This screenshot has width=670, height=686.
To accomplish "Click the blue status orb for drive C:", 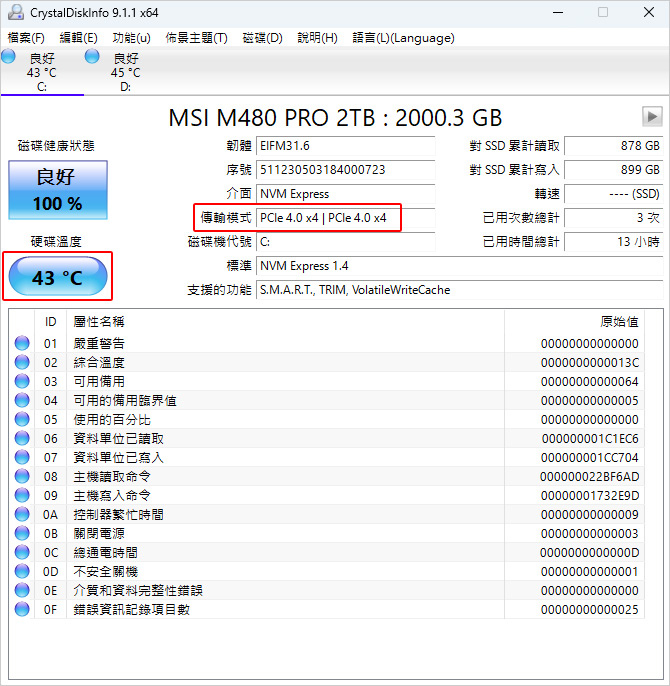I will click(x=8, y=56).
